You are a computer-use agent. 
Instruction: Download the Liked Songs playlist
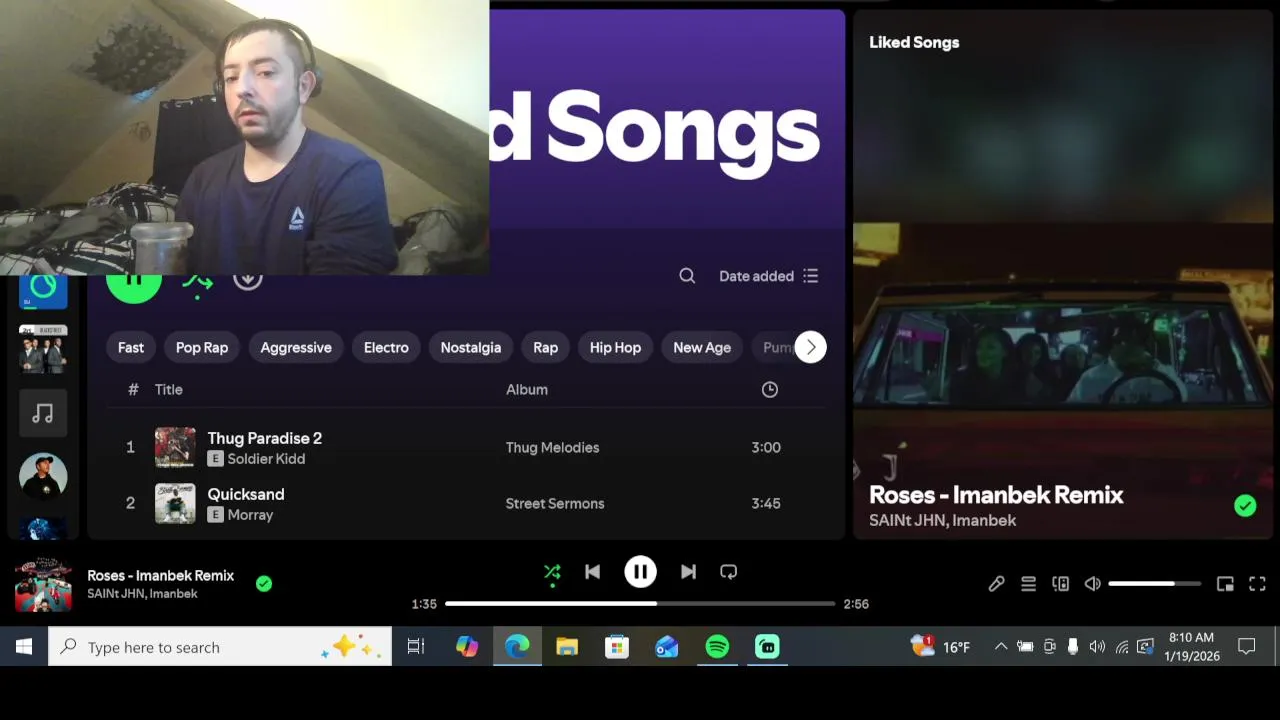click(x=248, y=282)
